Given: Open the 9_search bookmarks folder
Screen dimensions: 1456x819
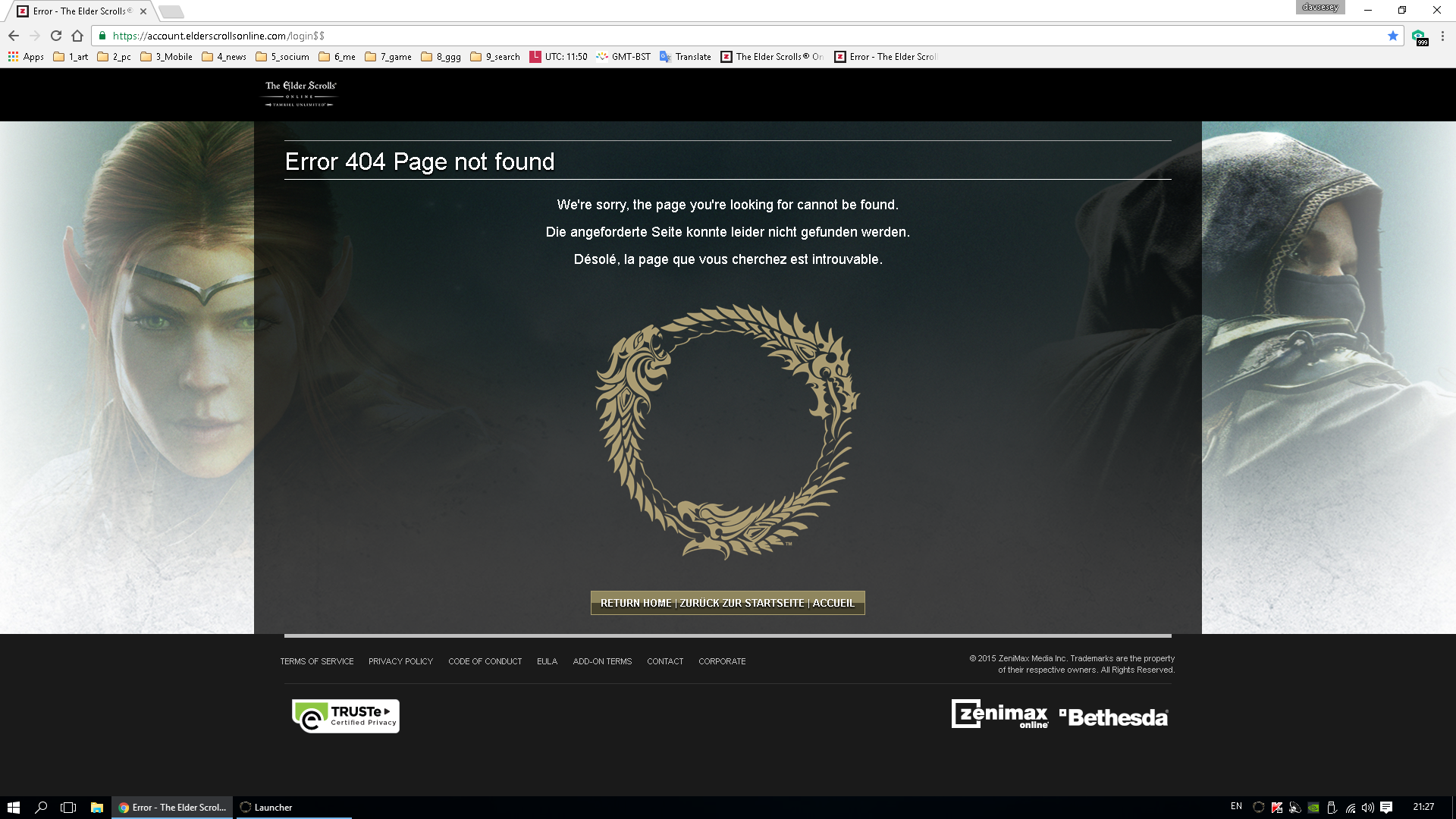Looking at the screenshot, I should 495,57.
